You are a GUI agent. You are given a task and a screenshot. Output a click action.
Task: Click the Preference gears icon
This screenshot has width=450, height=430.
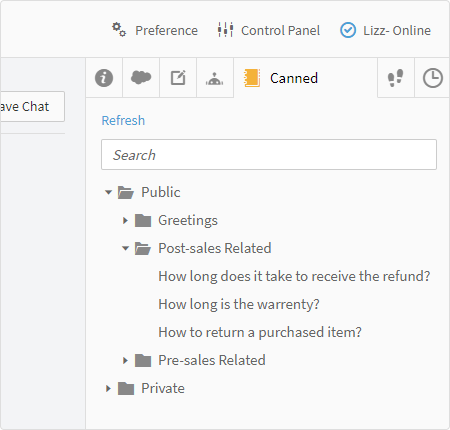tap(119, 30)
